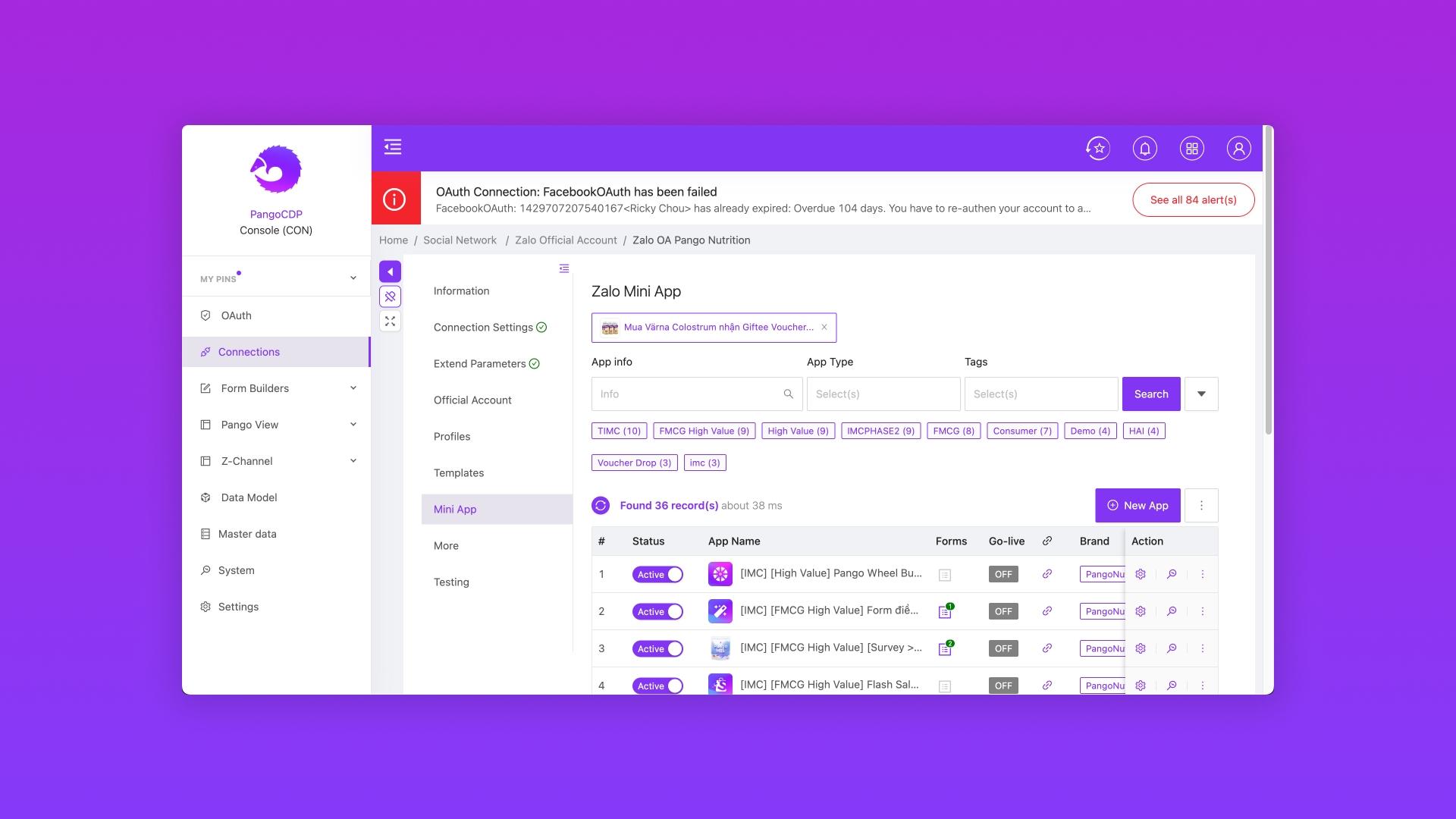Image resolution: width=1456 pixels, height=819 pixels.
Task: Click the App info search input field
Action: (689, 394)
